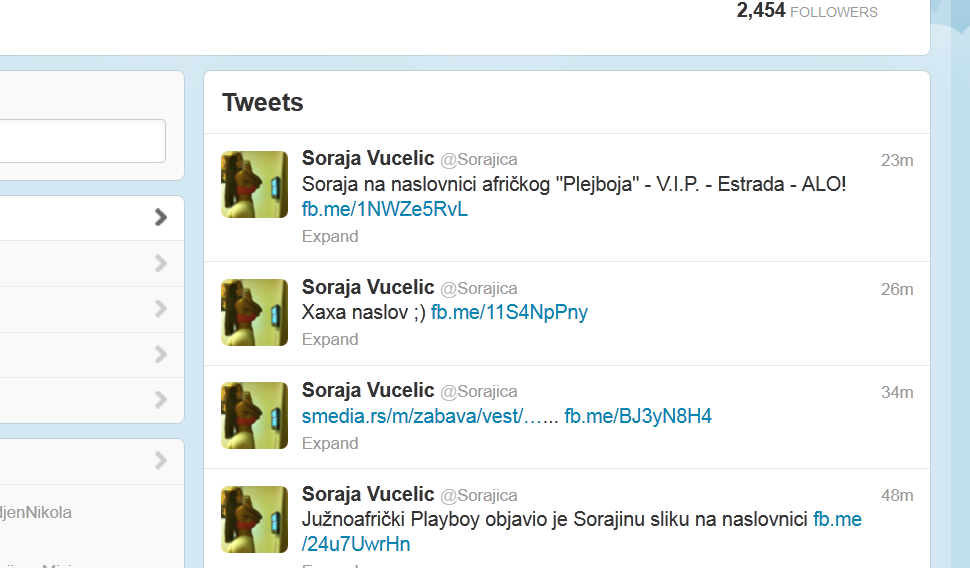Open avatar on the 48m tweet
The height and width of the screenshot is (568, 970).
254,519
